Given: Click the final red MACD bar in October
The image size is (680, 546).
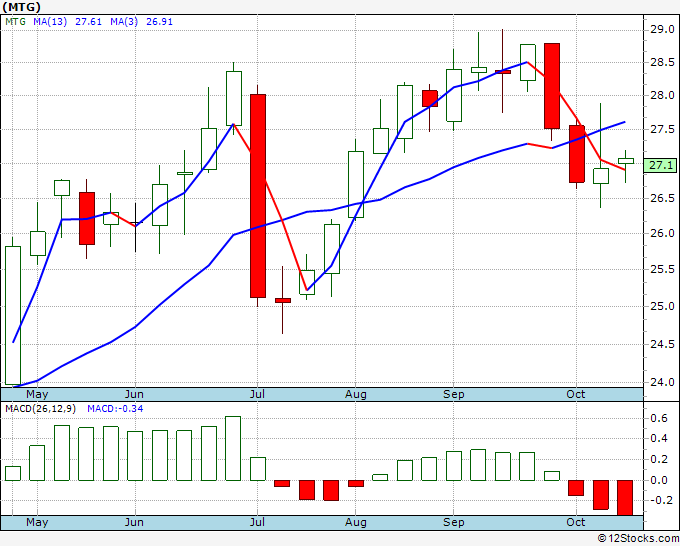Looking at the screenshot, I should tap(625, 497).
